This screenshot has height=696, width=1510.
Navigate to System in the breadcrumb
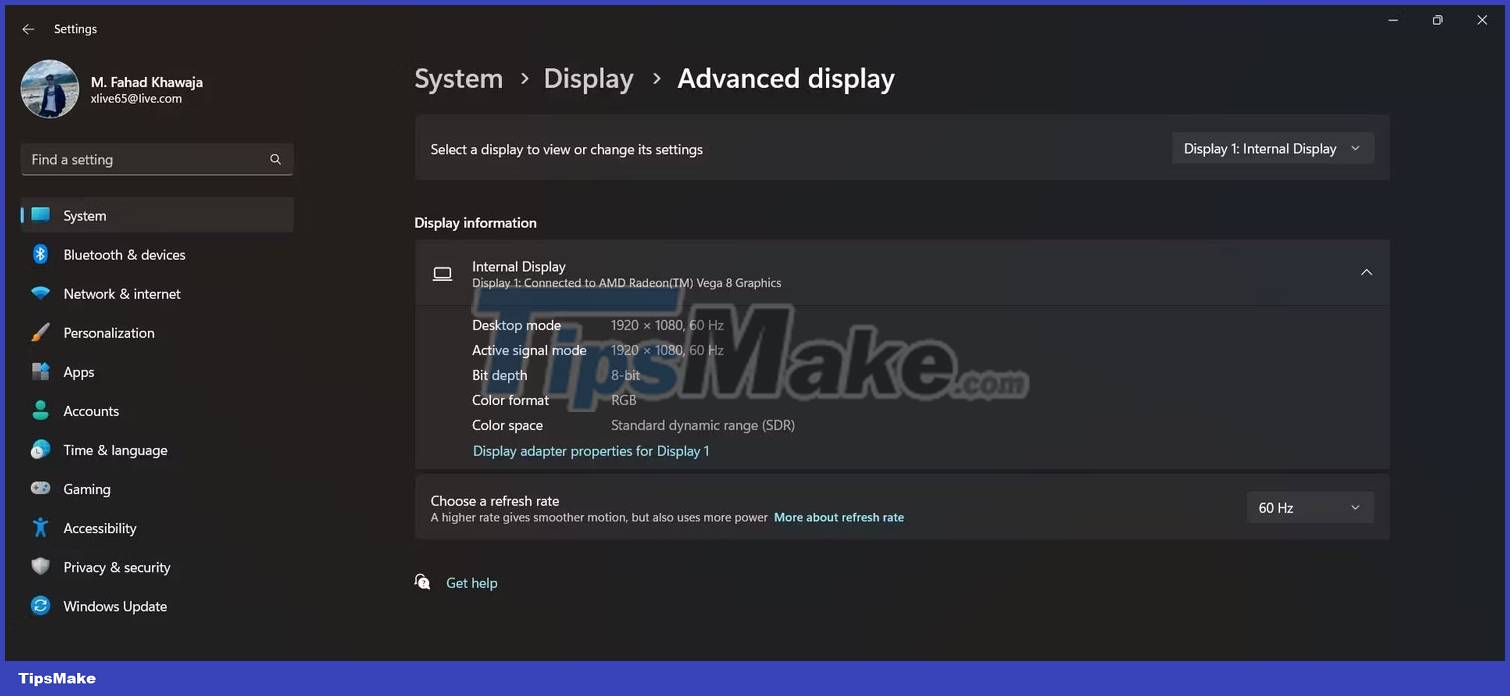458,78
